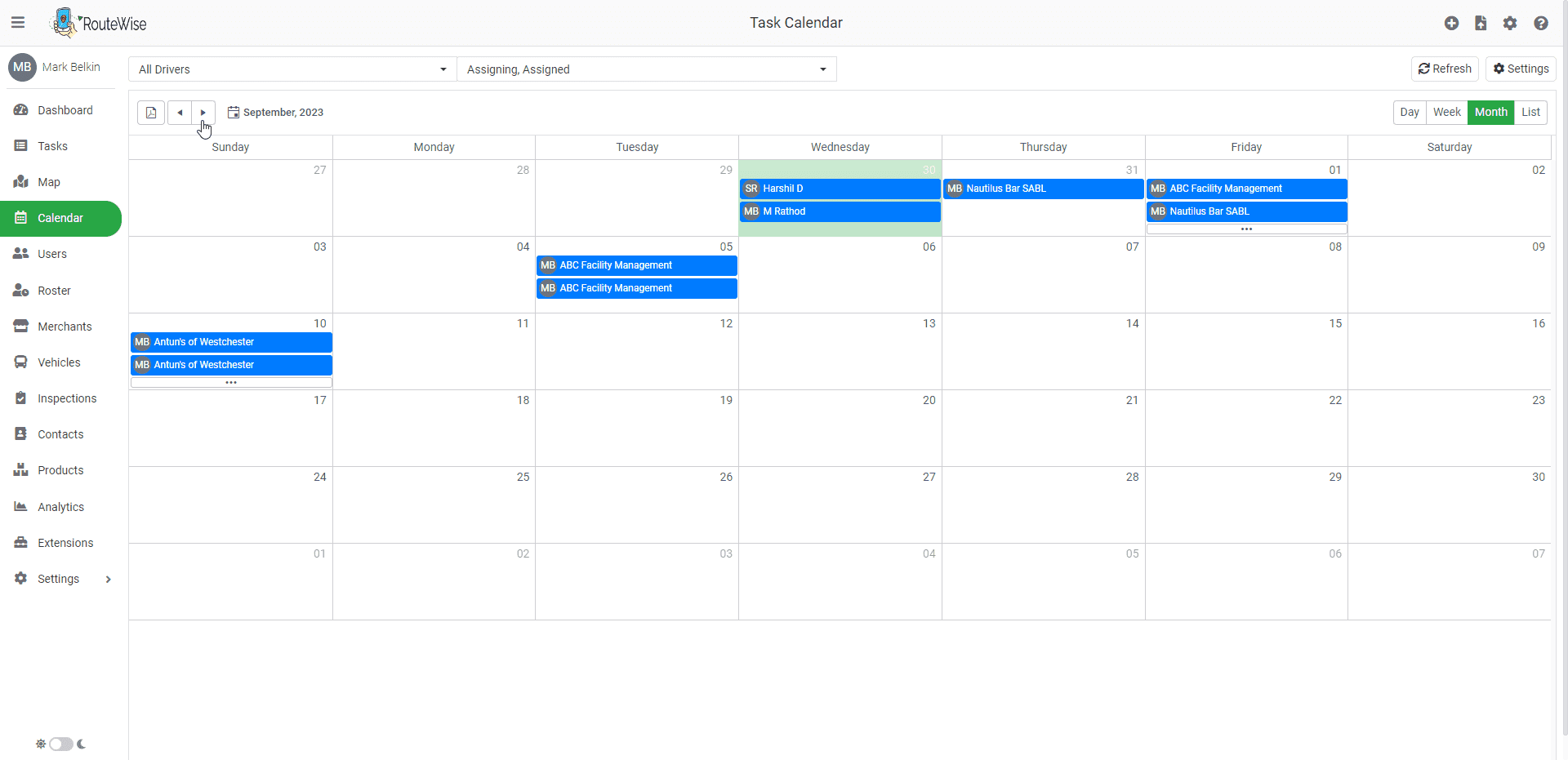Image resolution: width=1568 pixels, height=760 pixels.
Task: Go to the Inspections page
Action: pyautogui.click(x=67, y=398)
